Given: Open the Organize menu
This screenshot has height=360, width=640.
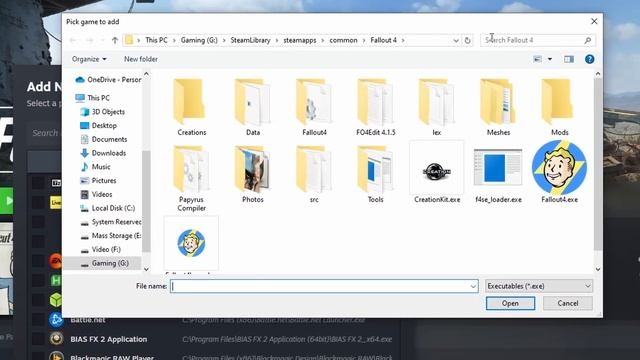Looking at the screenshot, I should 89,59.
